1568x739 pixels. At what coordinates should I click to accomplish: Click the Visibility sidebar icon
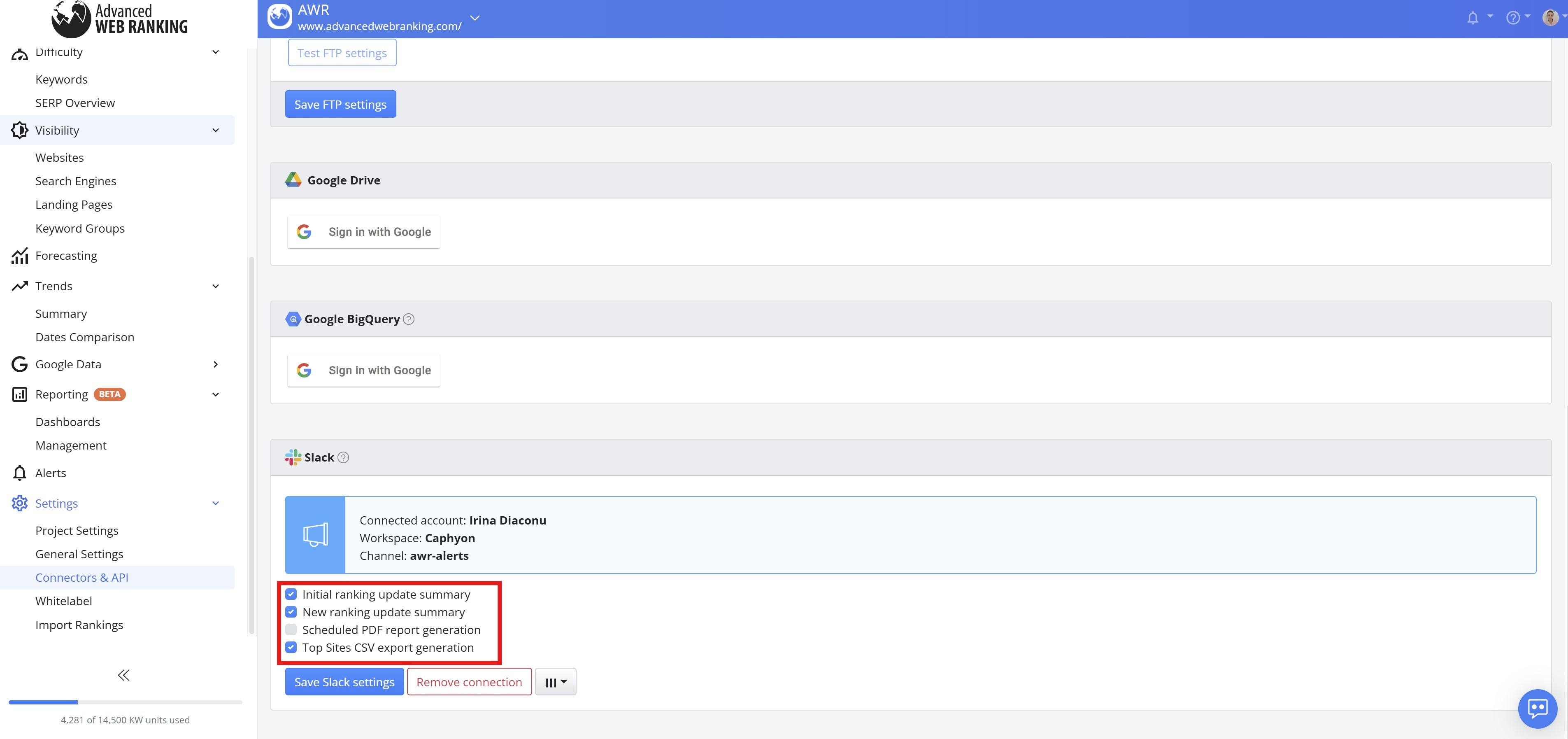(19, 130)
